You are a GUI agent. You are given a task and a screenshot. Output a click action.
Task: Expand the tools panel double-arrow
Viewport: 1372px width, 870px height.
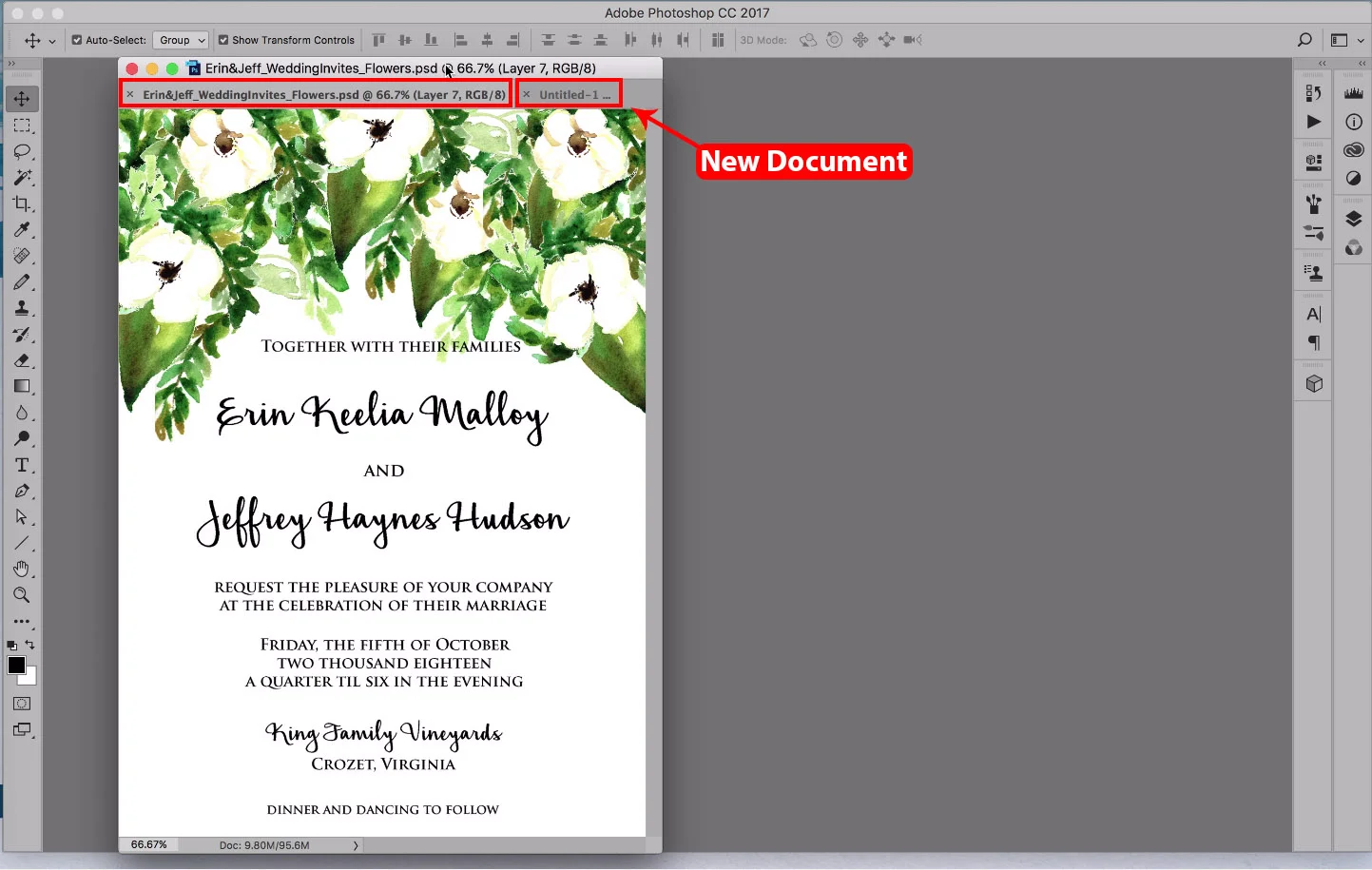pos(11,64)
